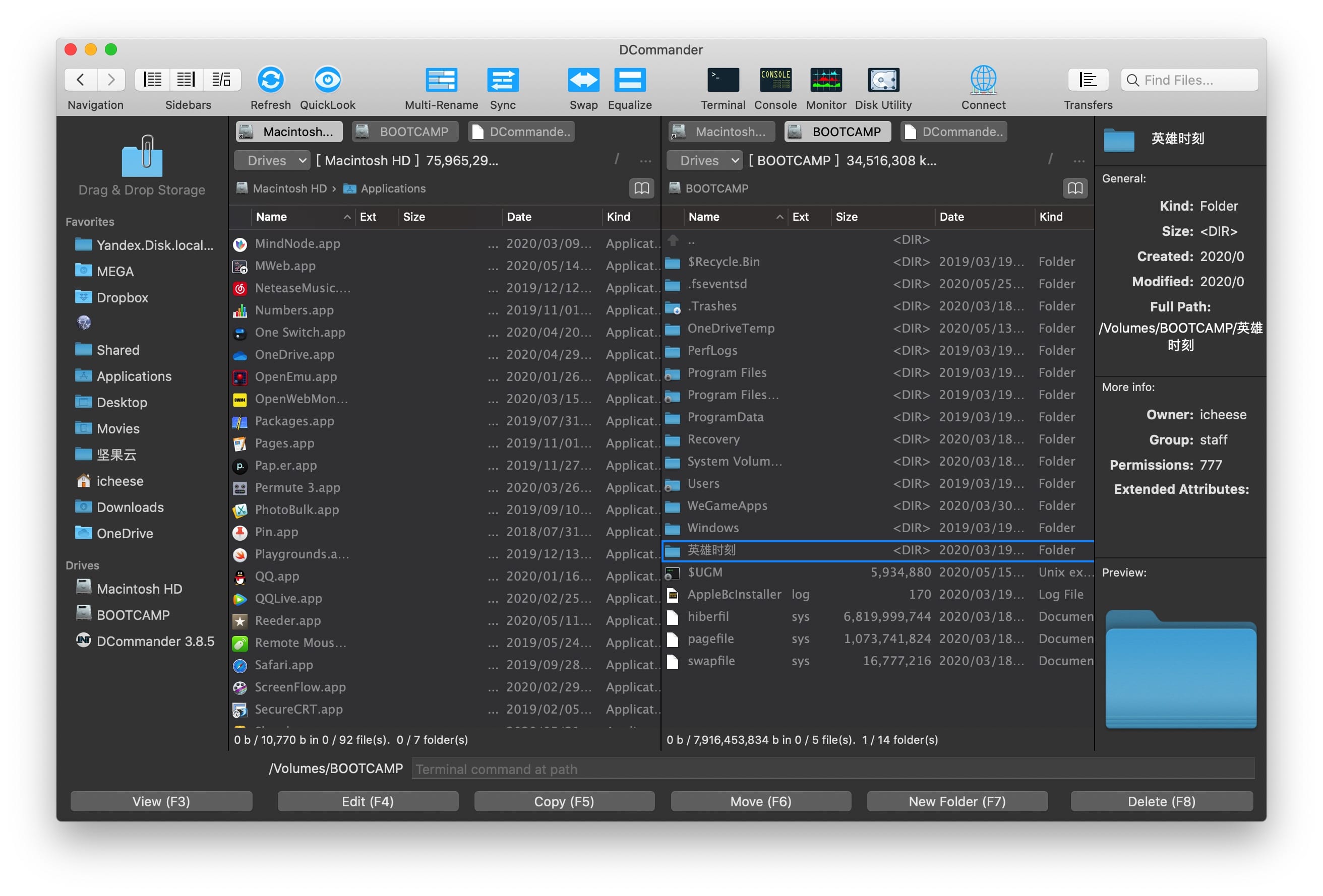The width and height of the screenshot is (1323, 896).
Task: Open QuickLook preview icon
Action: click(x=327, y=80)
